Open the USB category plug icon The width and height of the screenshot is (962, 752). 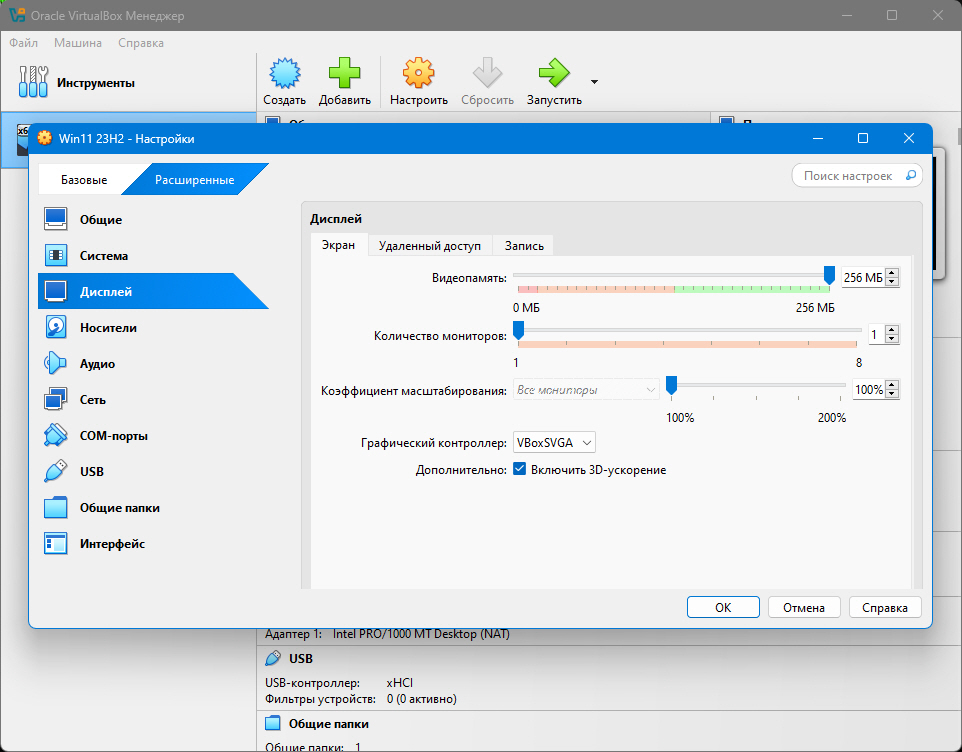[x=55, y=471]
